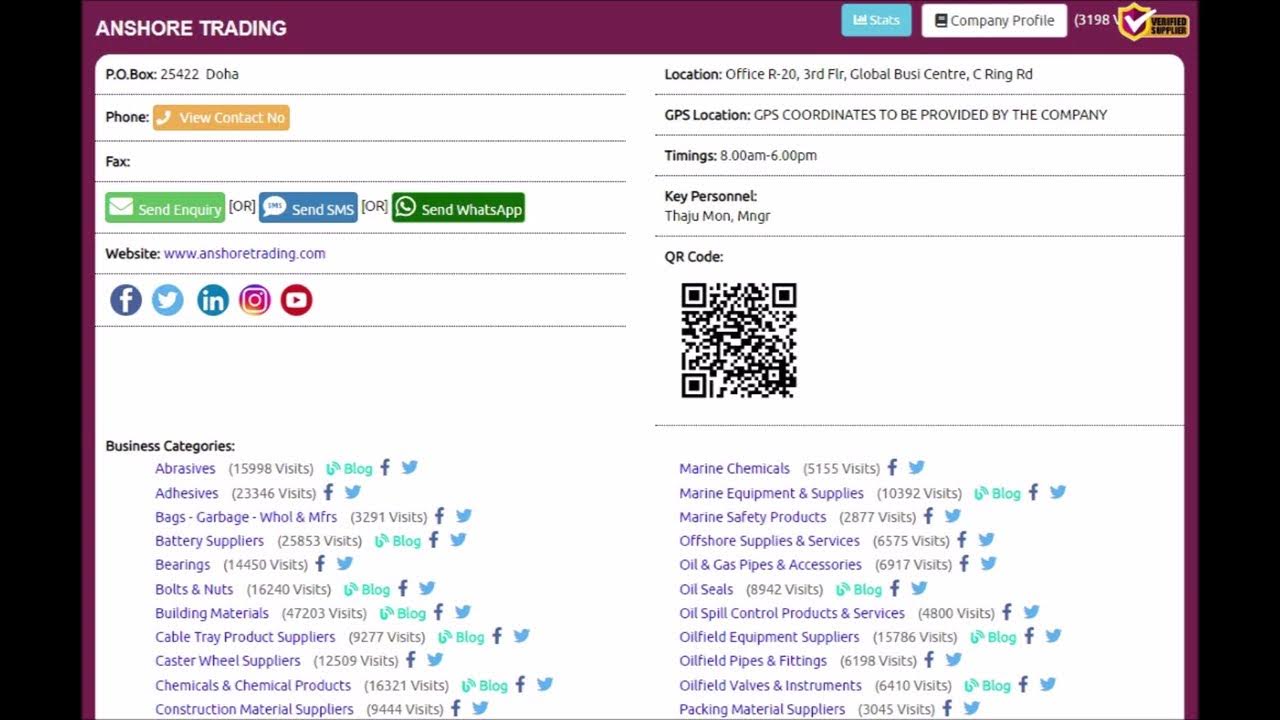Image resolution: width=1280 pixels, height=720 pixels.
Task: Open the Instagram profile circle icon
Action: click(255, 300)
